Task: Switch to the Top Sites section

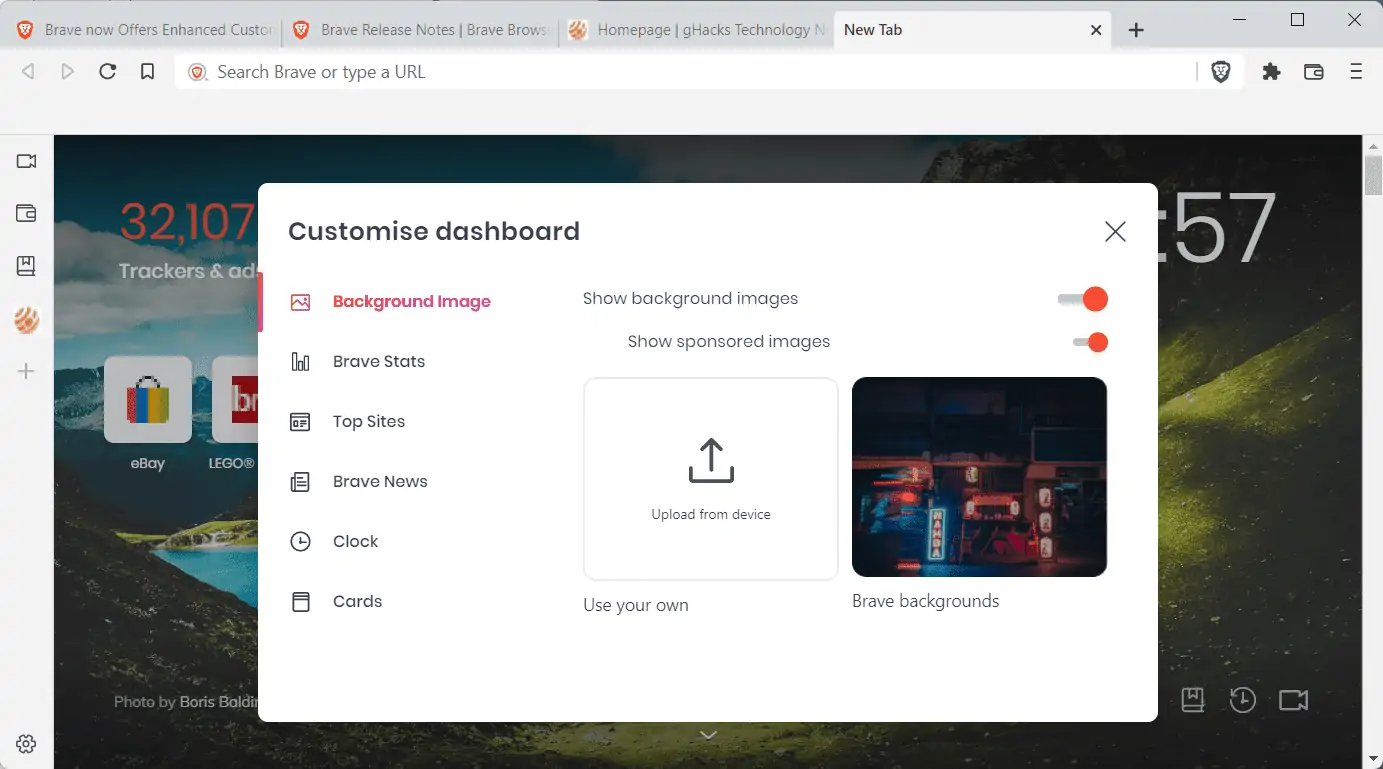Action: 348,422
